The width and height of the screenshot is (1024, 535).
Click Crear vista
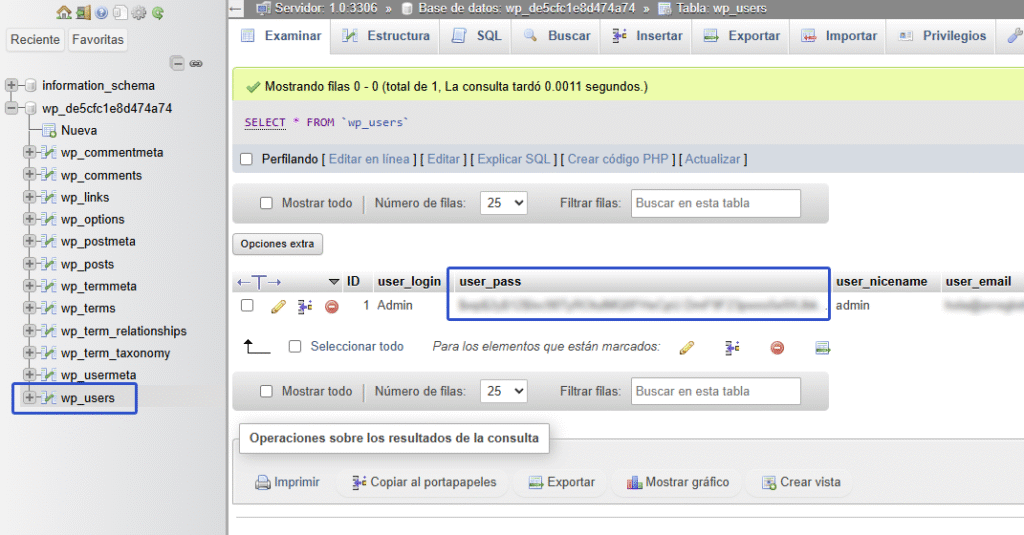(801, 482)
